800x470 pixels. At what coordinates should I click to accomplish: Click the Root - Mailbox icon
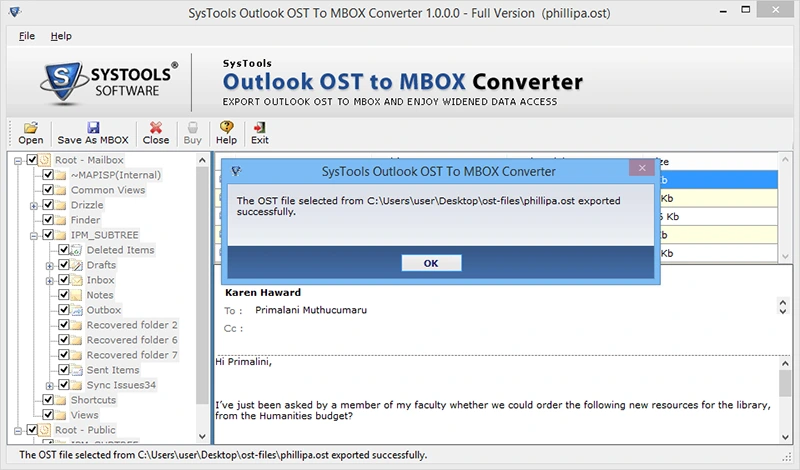tap(45, 160)
